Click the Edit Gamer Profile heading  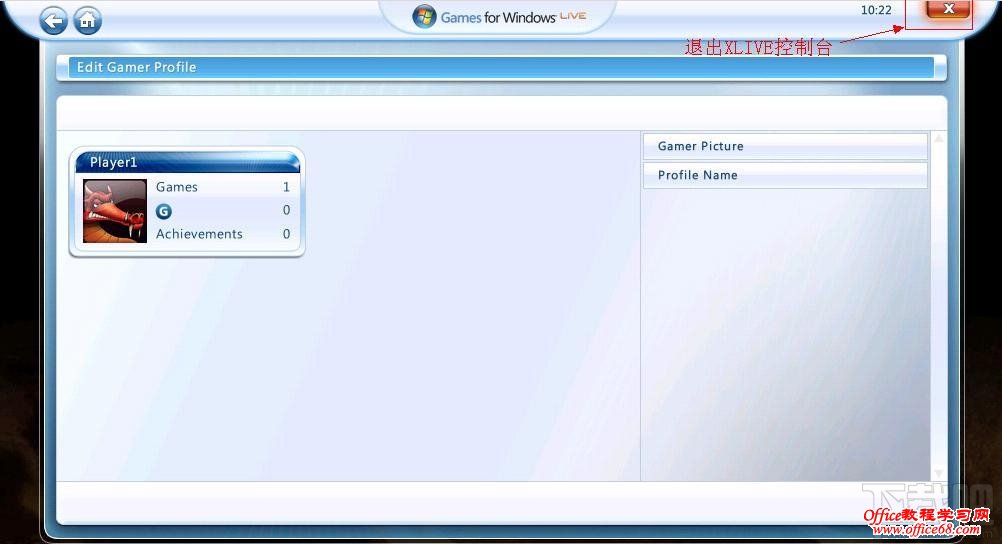tap(136, 67)
